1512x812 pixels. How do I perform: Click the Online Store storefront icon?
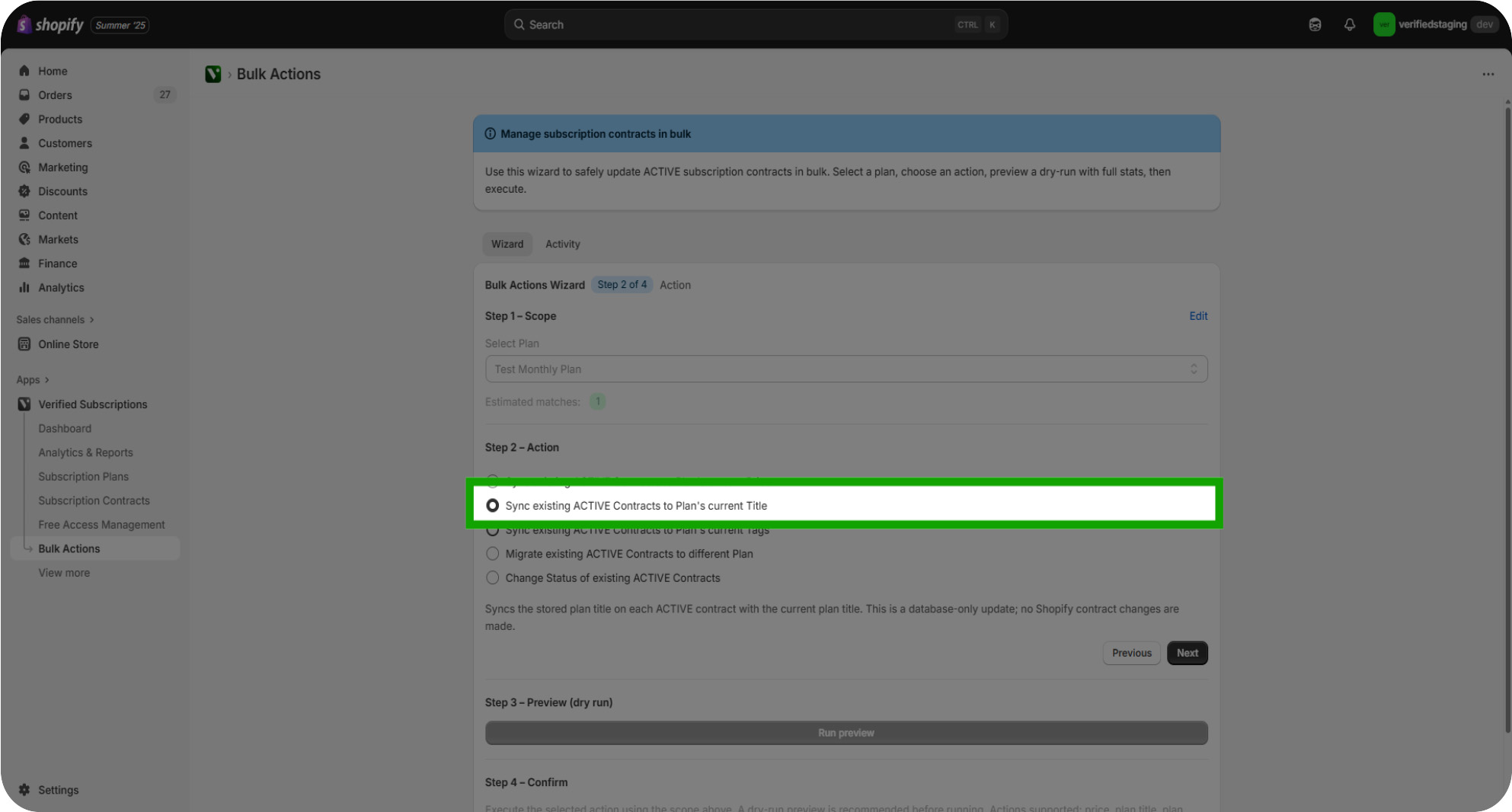point(24,344)
